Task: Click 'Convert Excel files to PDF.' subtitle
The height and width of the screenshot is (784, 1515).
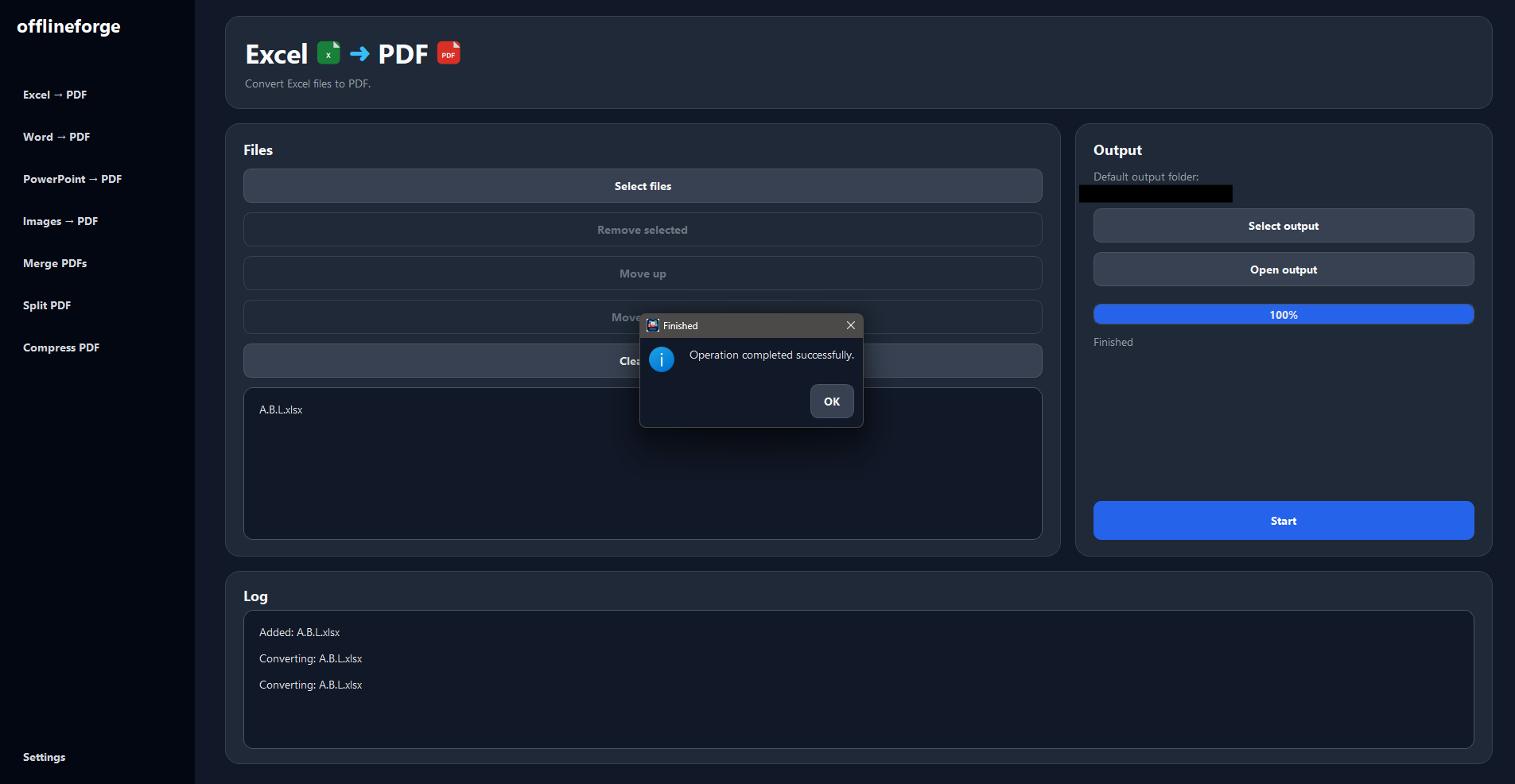Action: point(308,83)
